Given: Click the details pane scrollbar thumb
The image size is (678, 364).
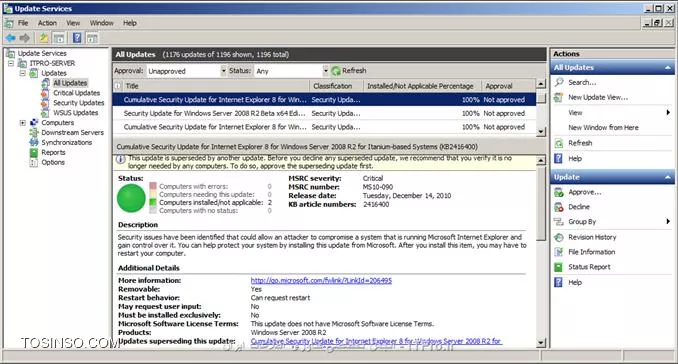Looking at the screenshot, I should [x=541, y=203].
